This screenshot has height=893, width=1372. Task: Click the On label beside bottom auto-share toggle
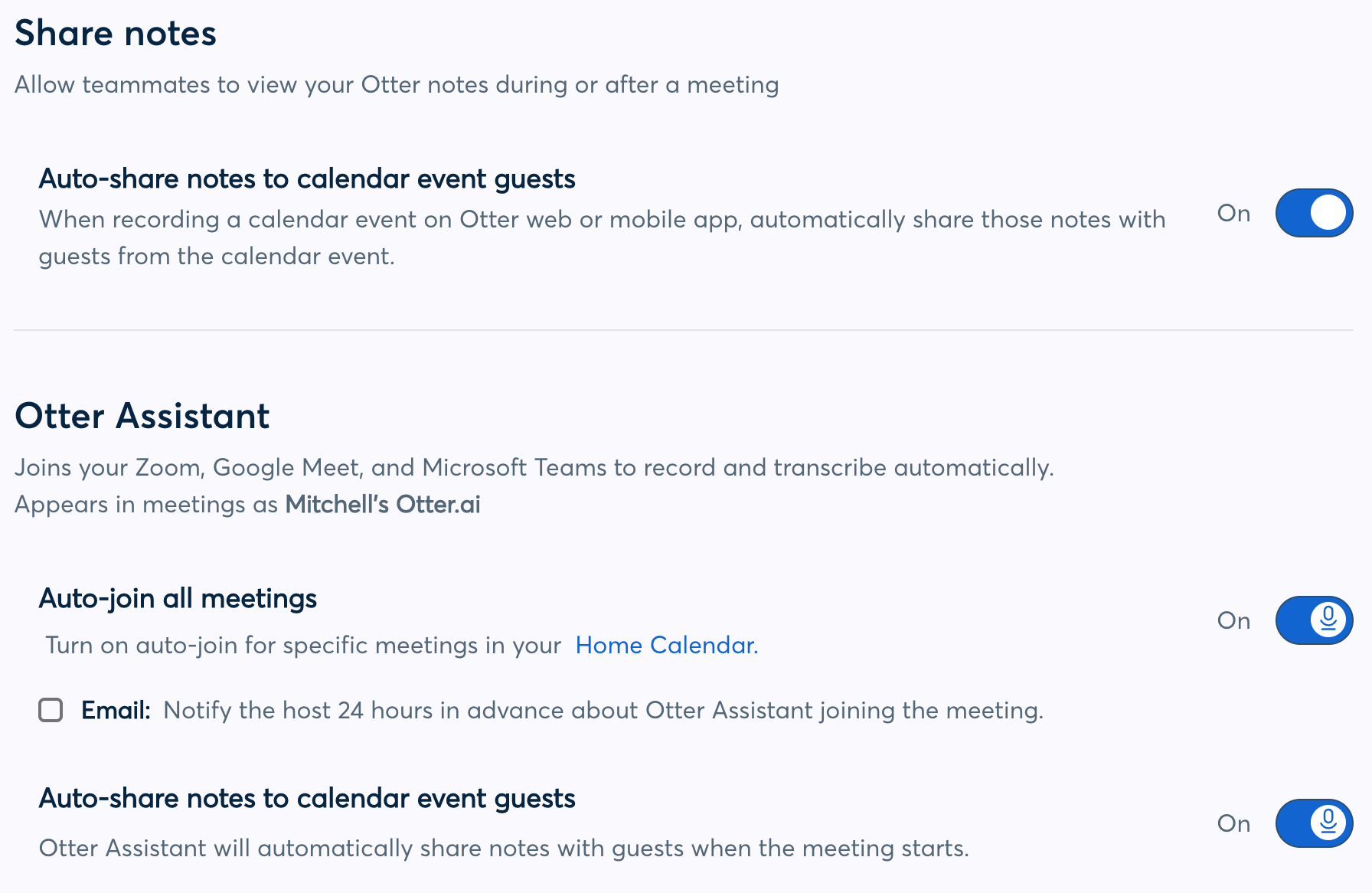[1233, 824]
